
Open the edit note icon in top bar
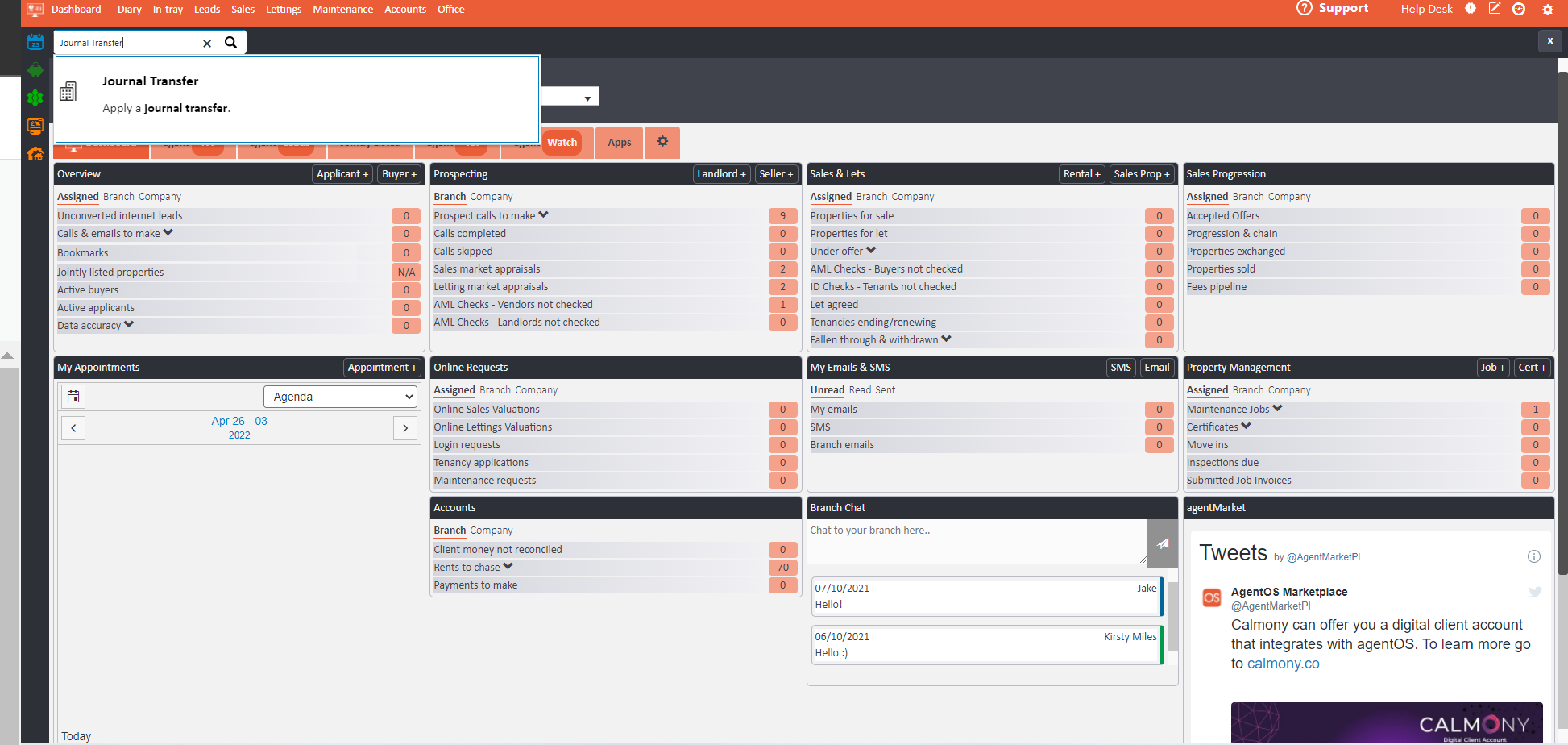tap(1495, 9)
